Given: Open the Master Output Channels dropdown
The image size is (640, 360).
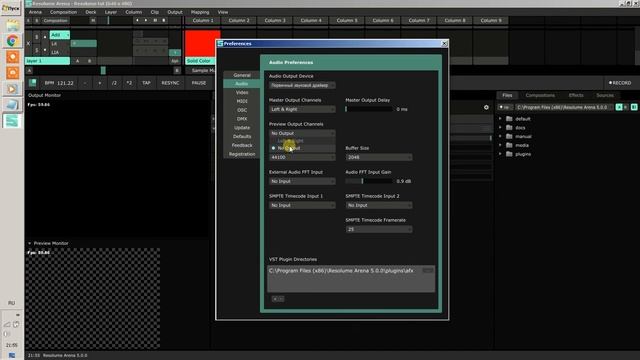Looking at the screenshot, I should pos(302,109).
